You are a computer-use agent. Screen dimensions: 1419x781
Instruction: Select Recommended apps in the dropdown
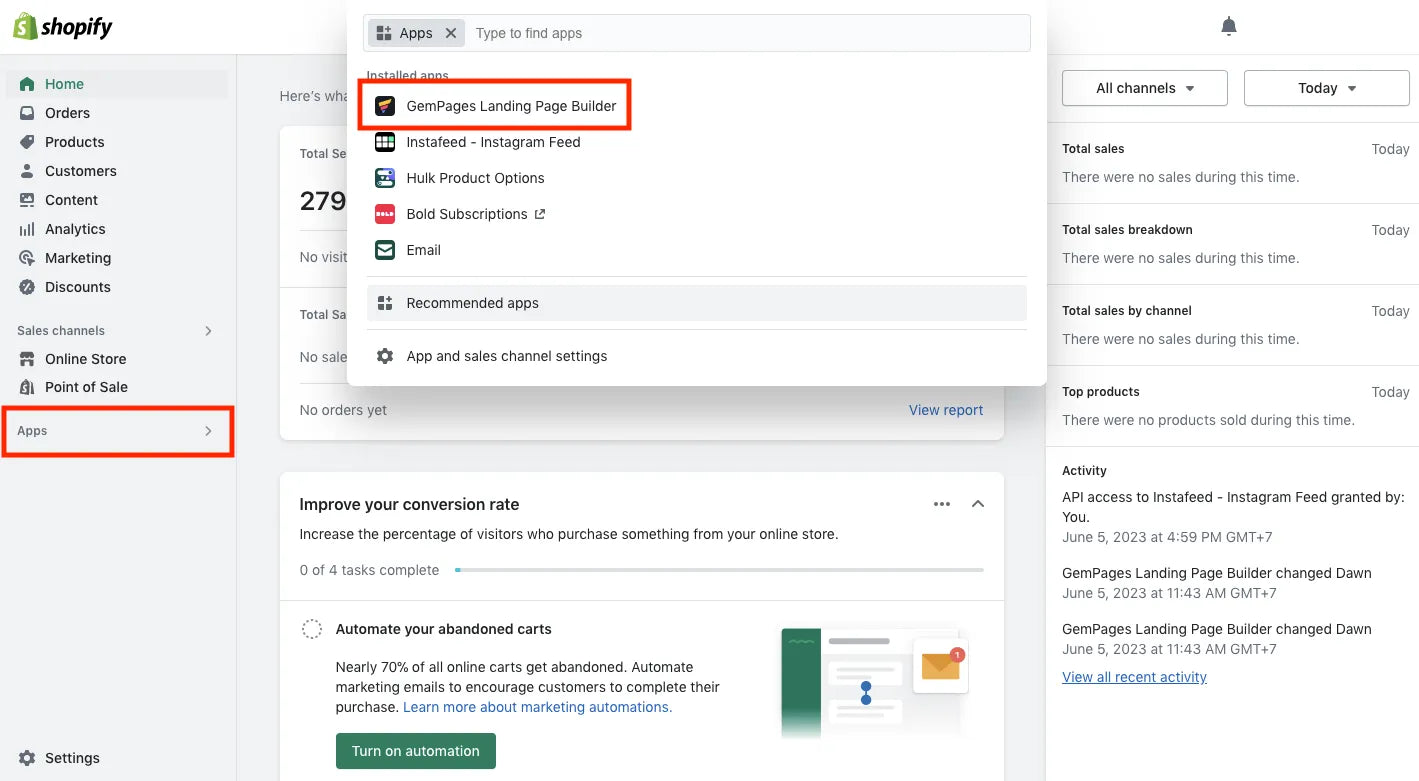click(x=696, y=303)
